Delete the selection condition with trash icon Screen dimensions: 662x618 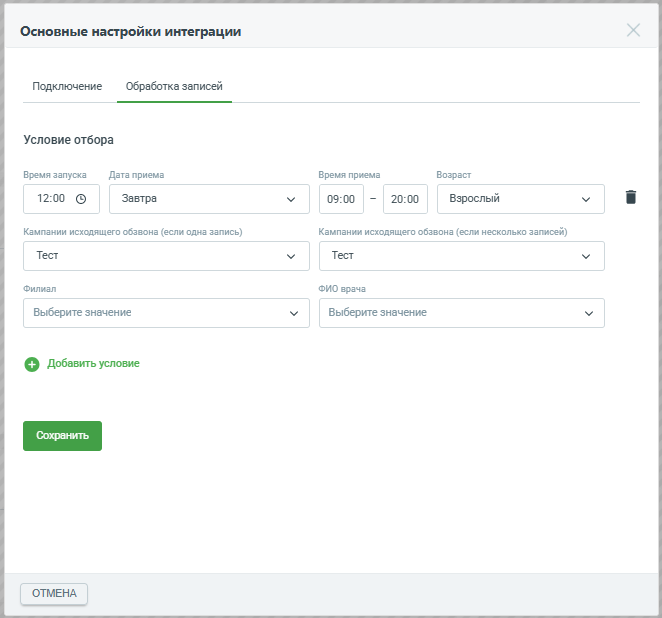[x=630, y=197]
